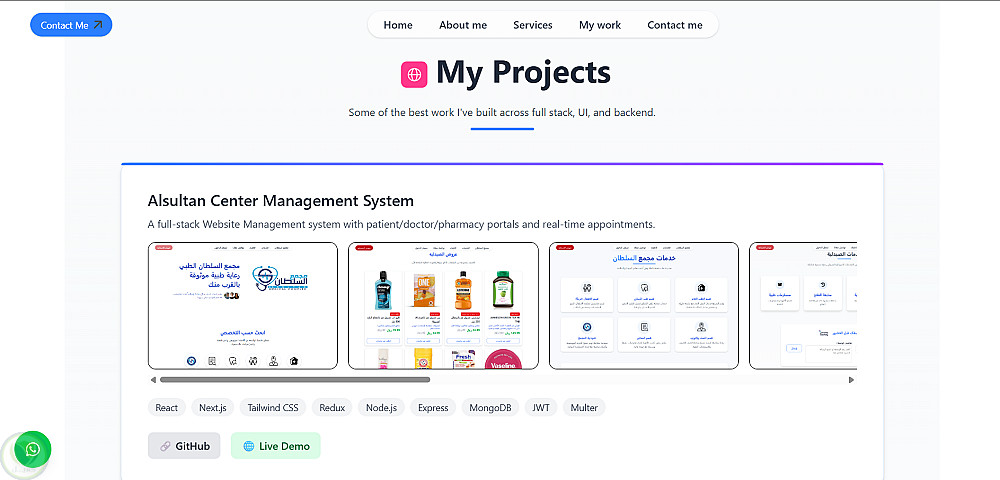Click the horizontal gallery scrollbar thumb
1000x480 pixels.
click(295, 380)
